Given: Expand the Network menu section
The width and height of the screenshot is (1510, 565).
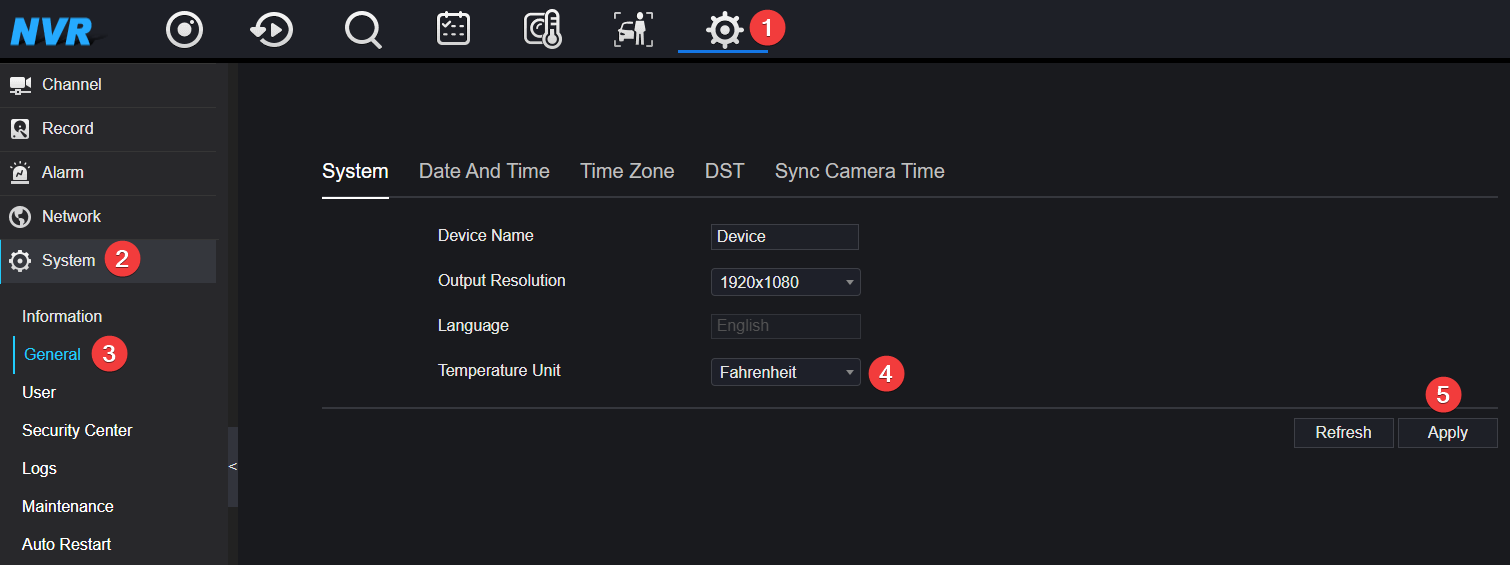Looking at the screenshot, I should point(108,217).
